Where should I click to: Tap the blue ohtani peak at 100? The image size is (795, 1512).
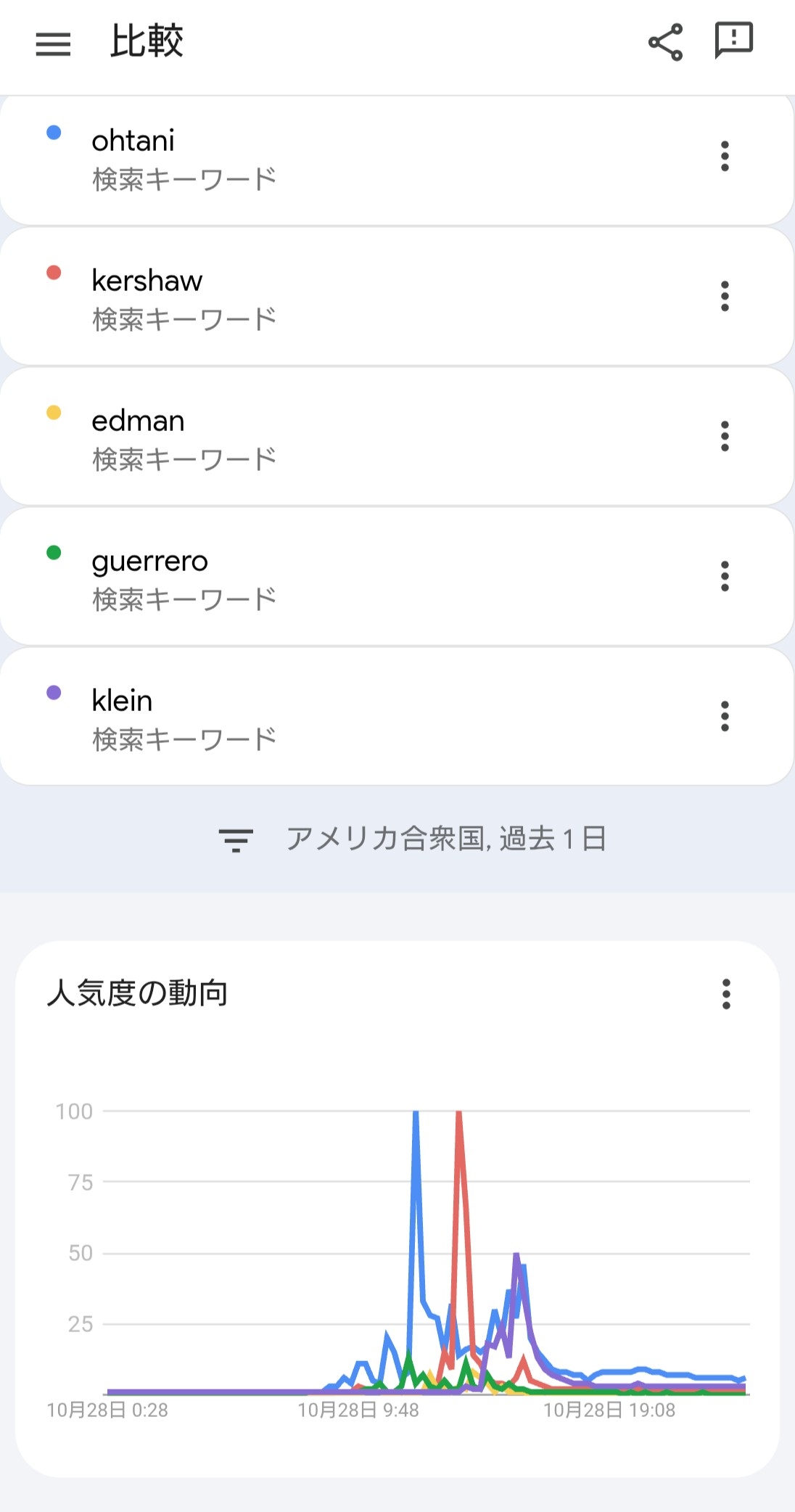click(416, 1114)
